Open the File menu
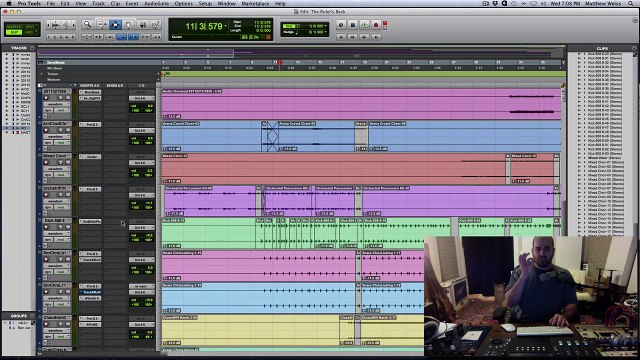 click(x=51, y=3)
